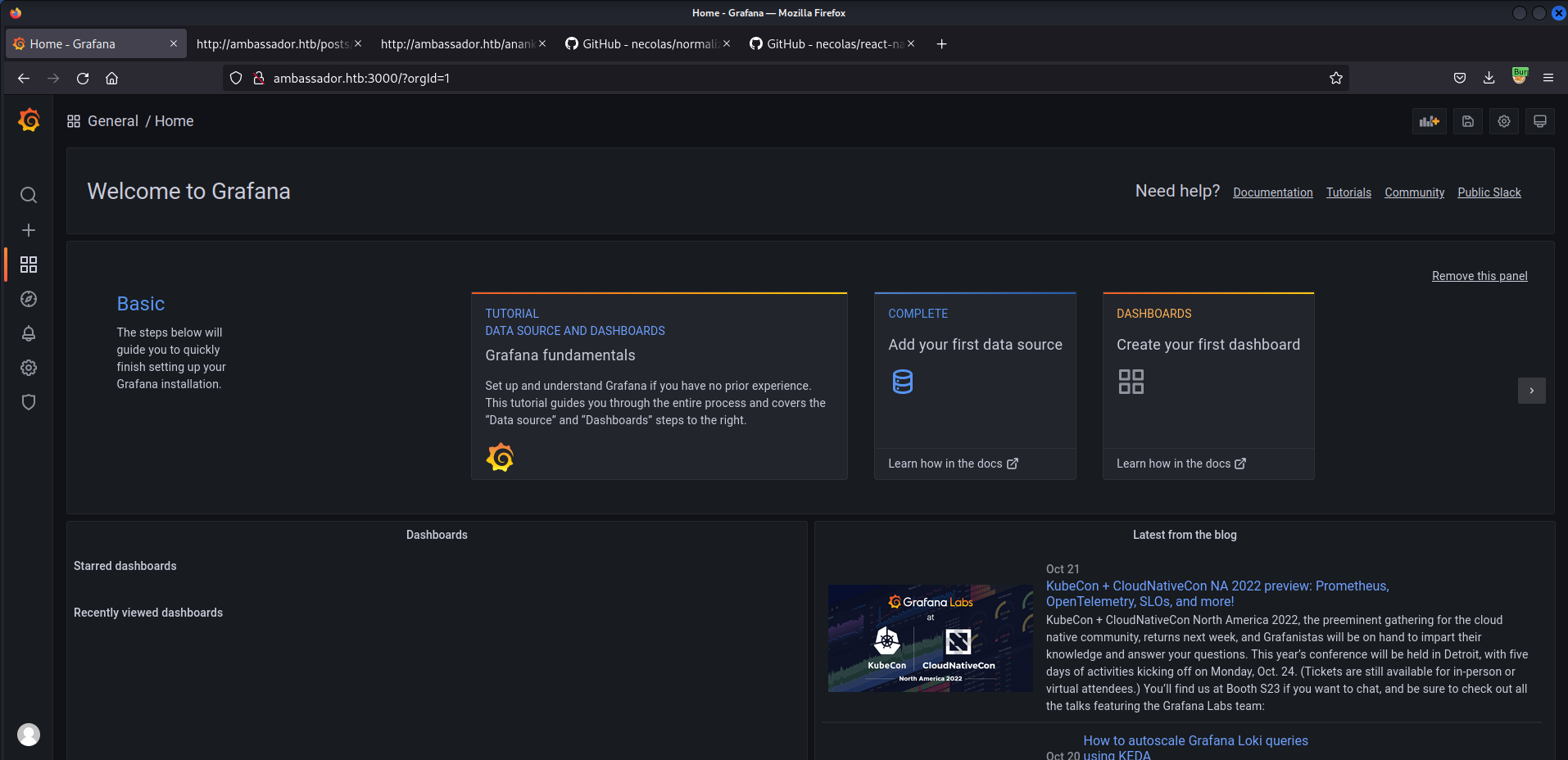
Task: Open the Documentation link
Action: coord(1273,192)
